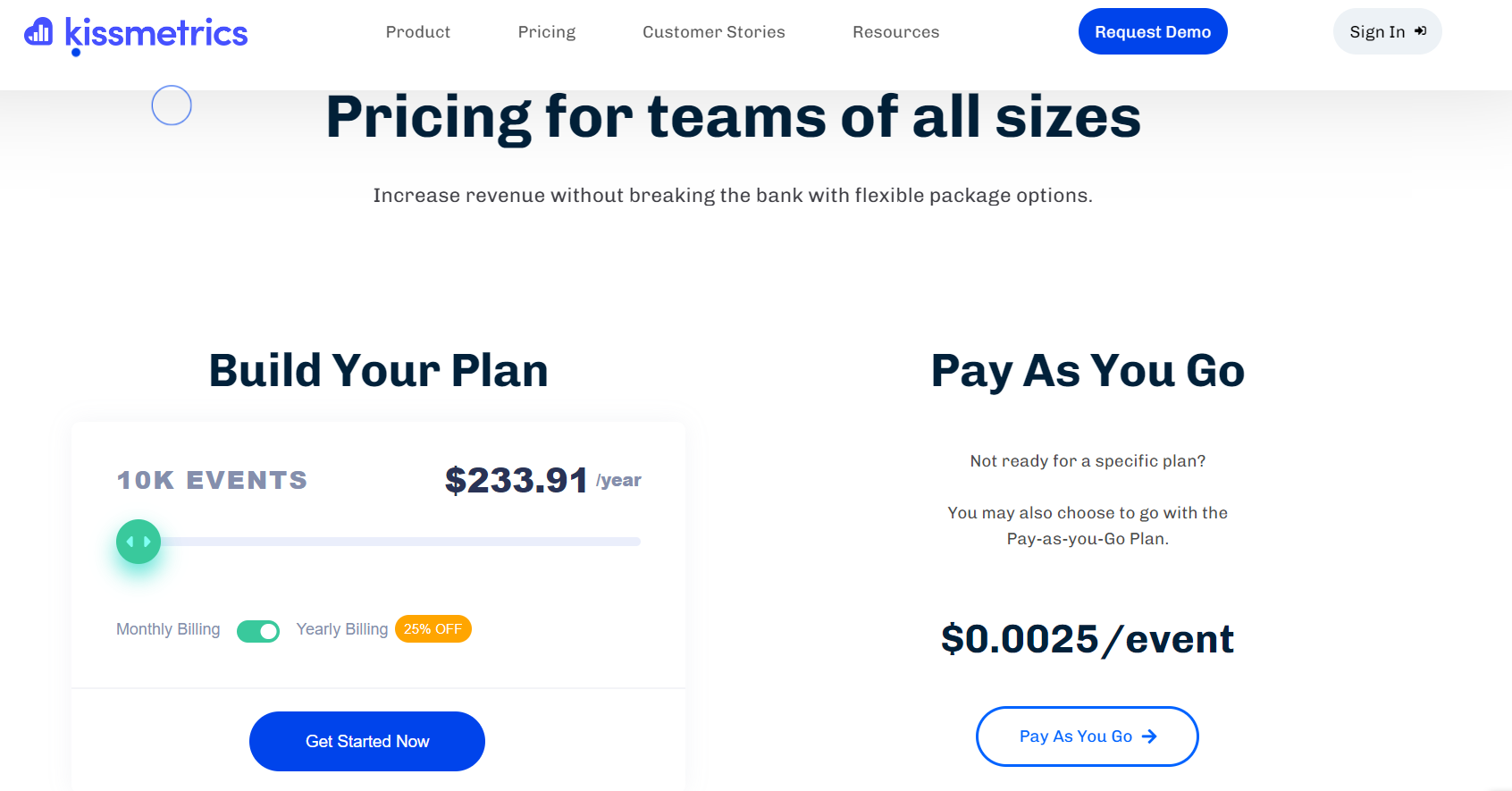The width and height of the screenshot is (1512, 791).
Task: Click the events slider track
Action: tap(402, 542)
